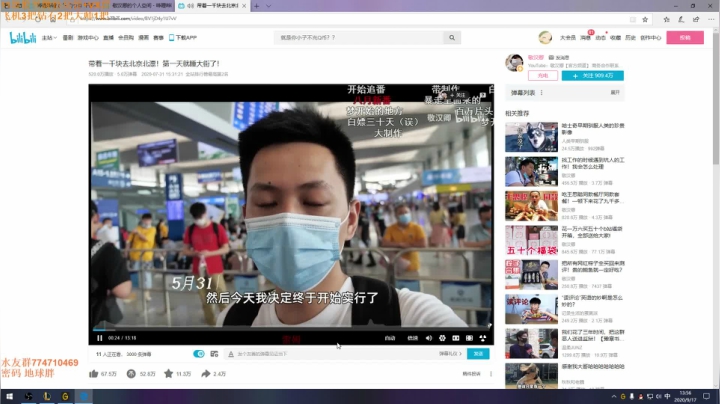
Task: Switch to the 个人空间 browser tab
Action: 140,6
